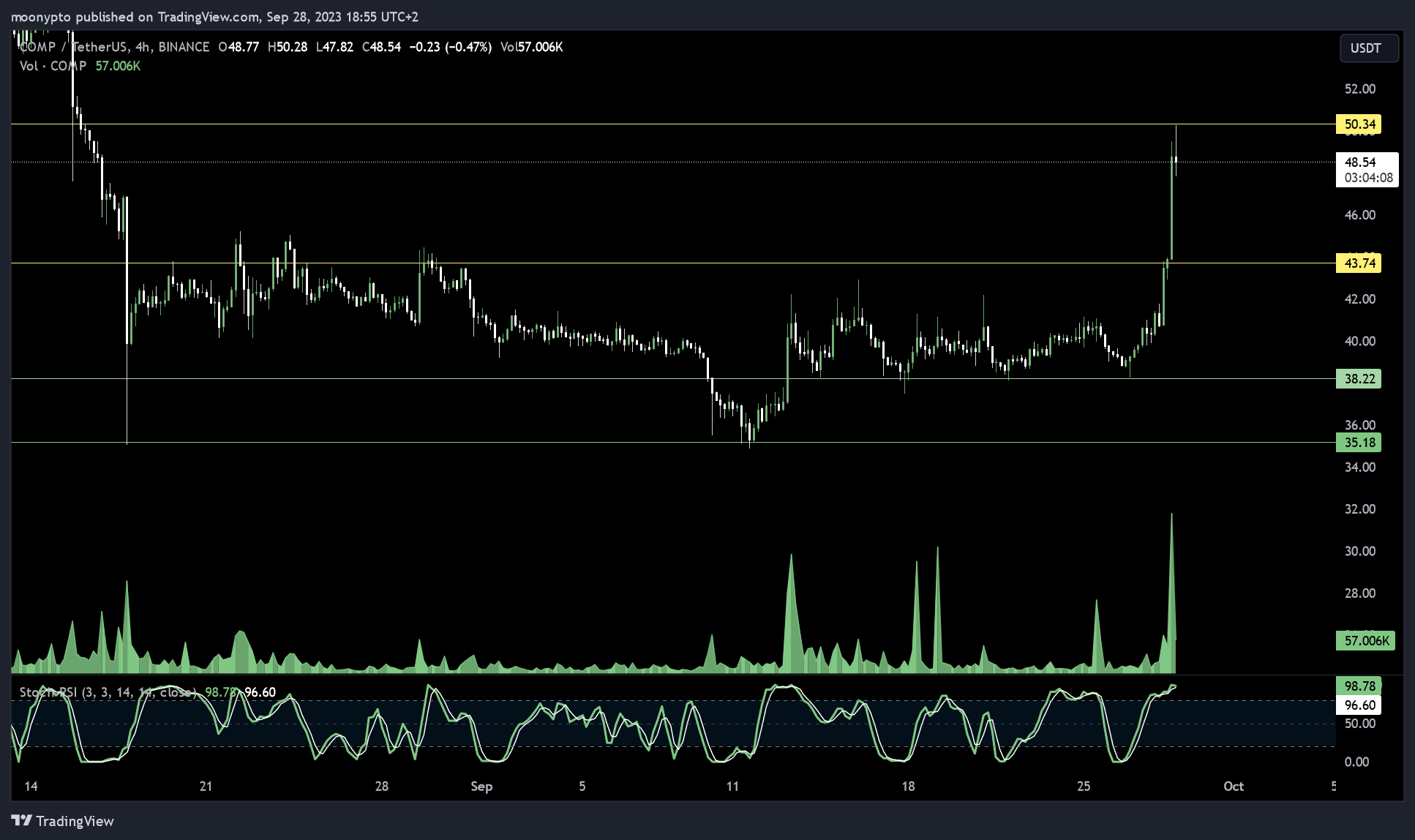Click the low price L47.82 in legend

pos(334,47)
